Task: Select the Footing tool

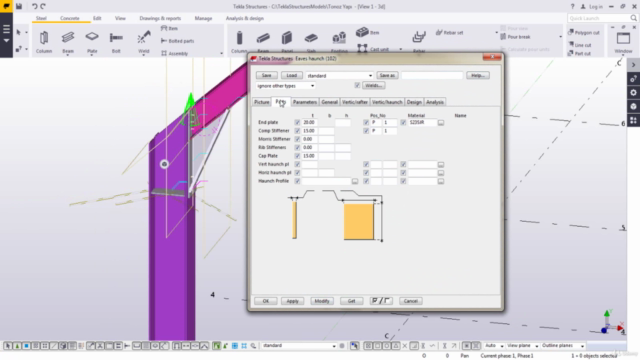Action: tap(339, 42)
